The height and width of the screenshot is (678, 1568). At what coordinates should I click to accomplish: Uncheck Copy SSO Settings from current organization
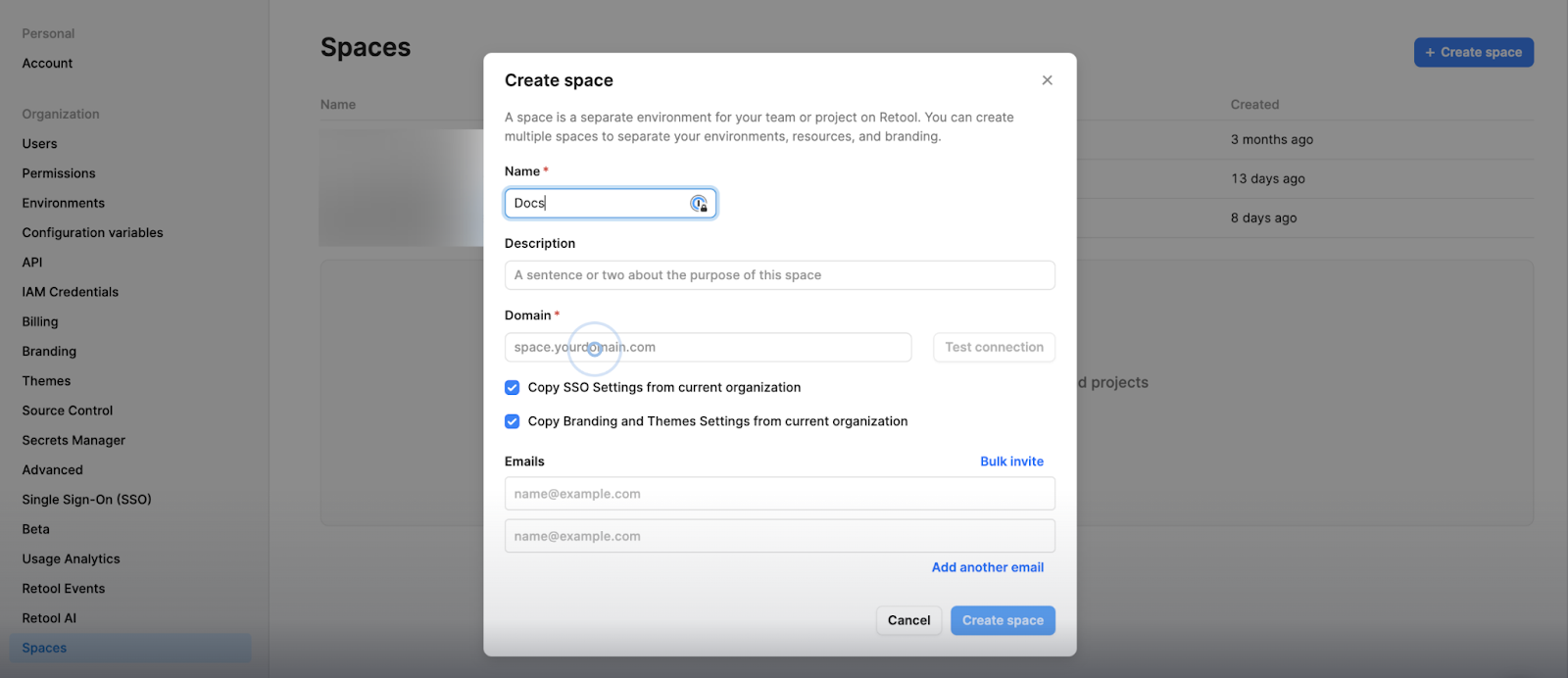coord(512,388)
